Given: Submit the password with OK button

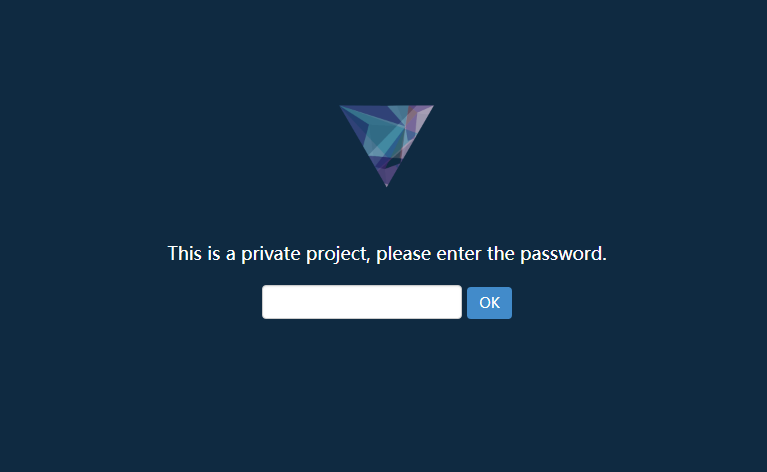Looking at the screenshot, I should (489, 303).
